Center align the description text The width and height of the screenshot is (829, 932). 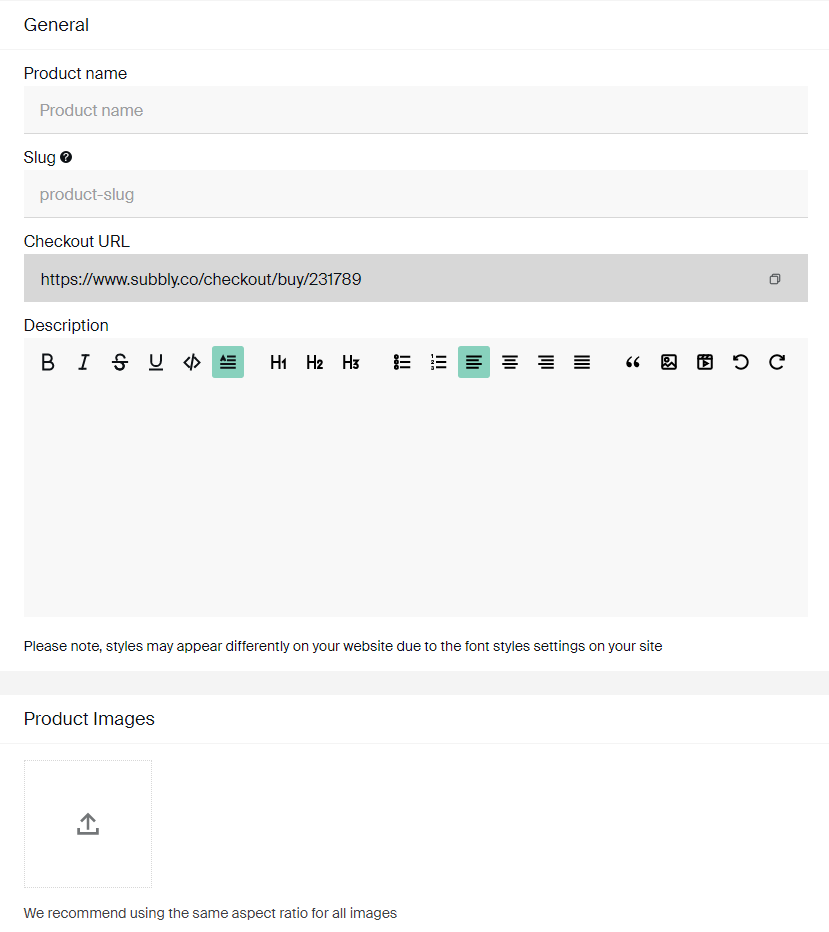pyautogui.click(x=510, y=362)
